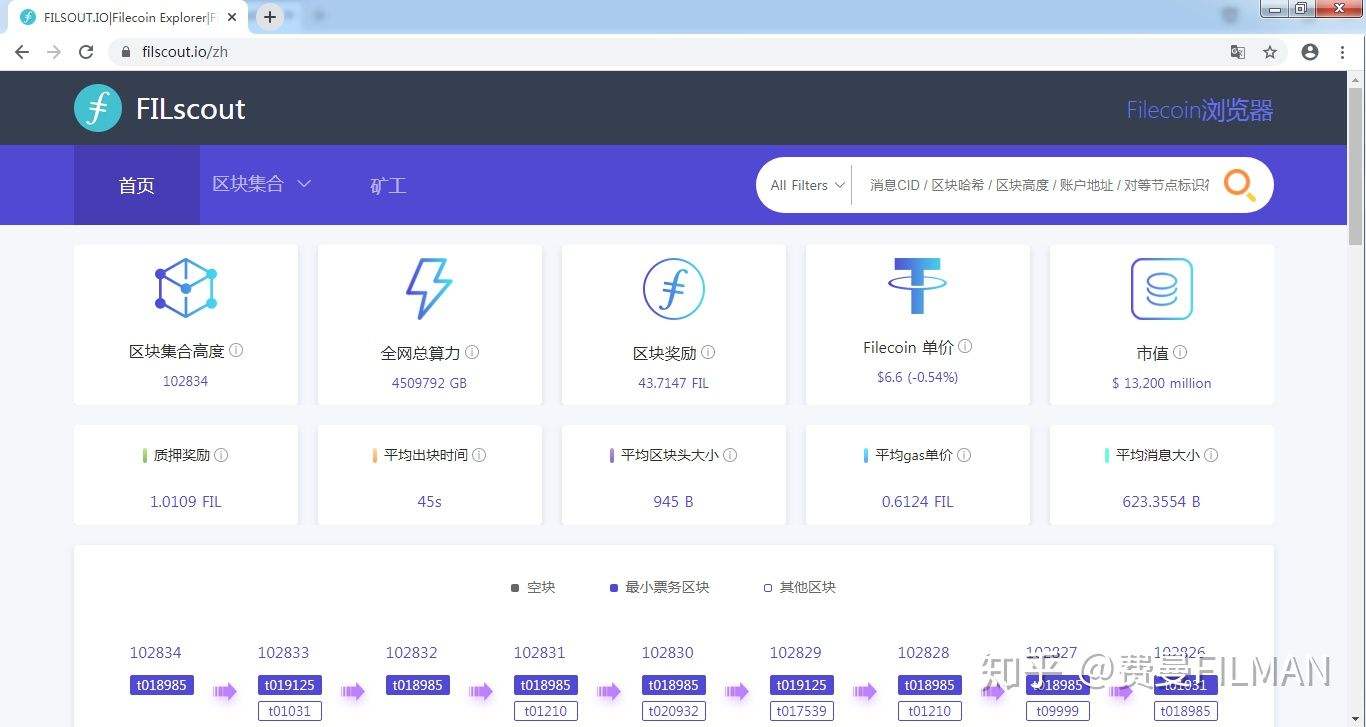Click the Filecoin浏览器 header text
The image size is (1366, 727).
[1200, 110]
